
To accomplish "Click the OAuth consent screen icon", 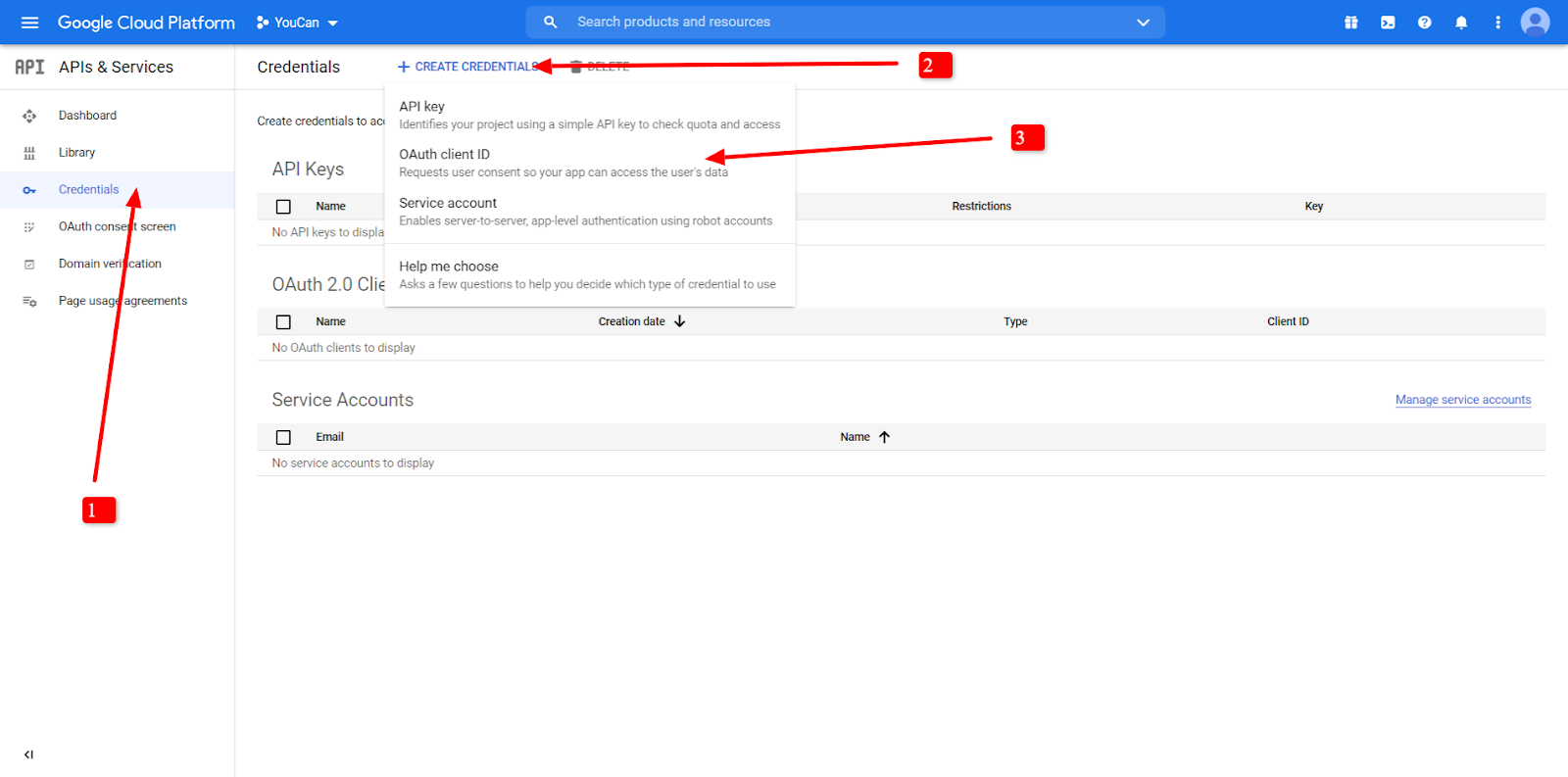I will point(29,227).
